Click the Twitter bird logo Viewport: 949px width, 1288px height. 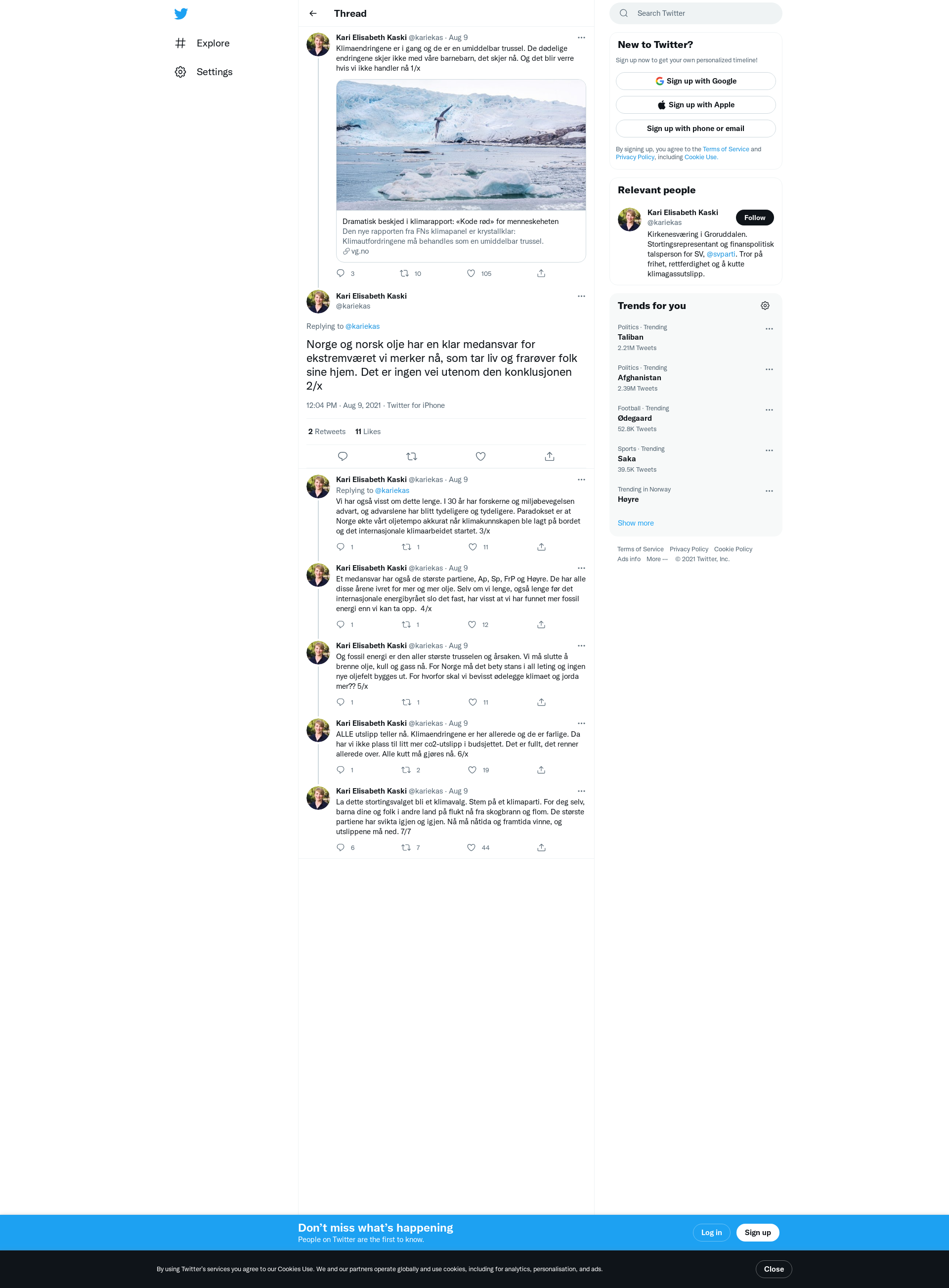[181, 14]
